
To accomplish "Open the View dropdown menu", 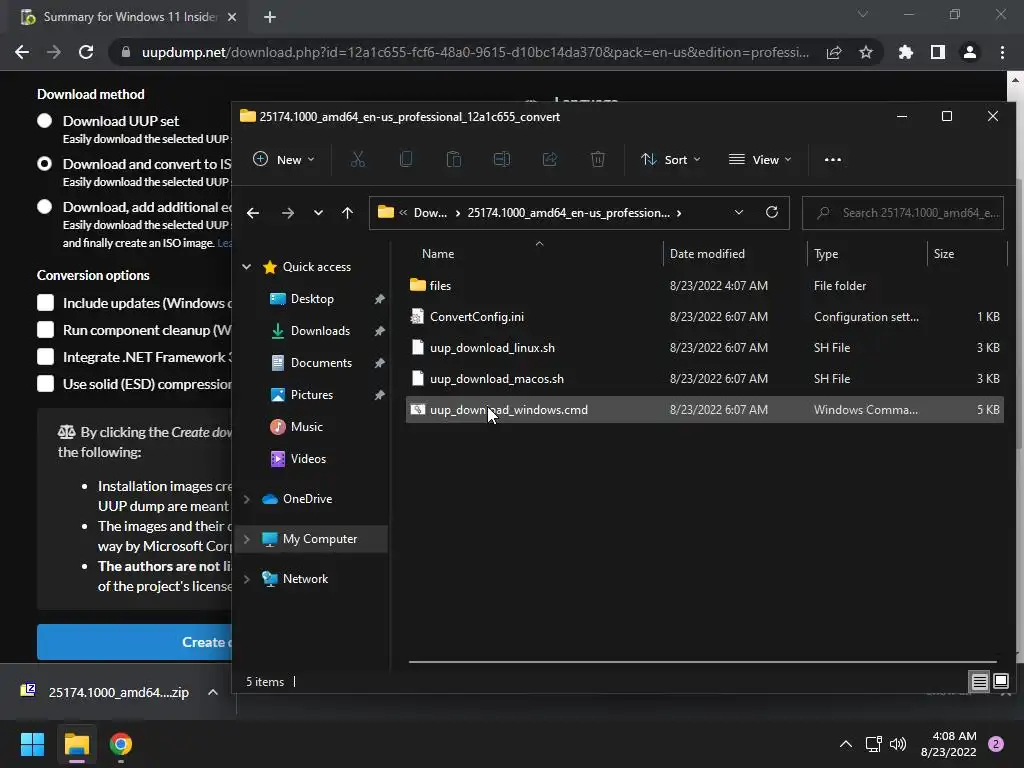I will pyautogui.click(x=760, y=159).
